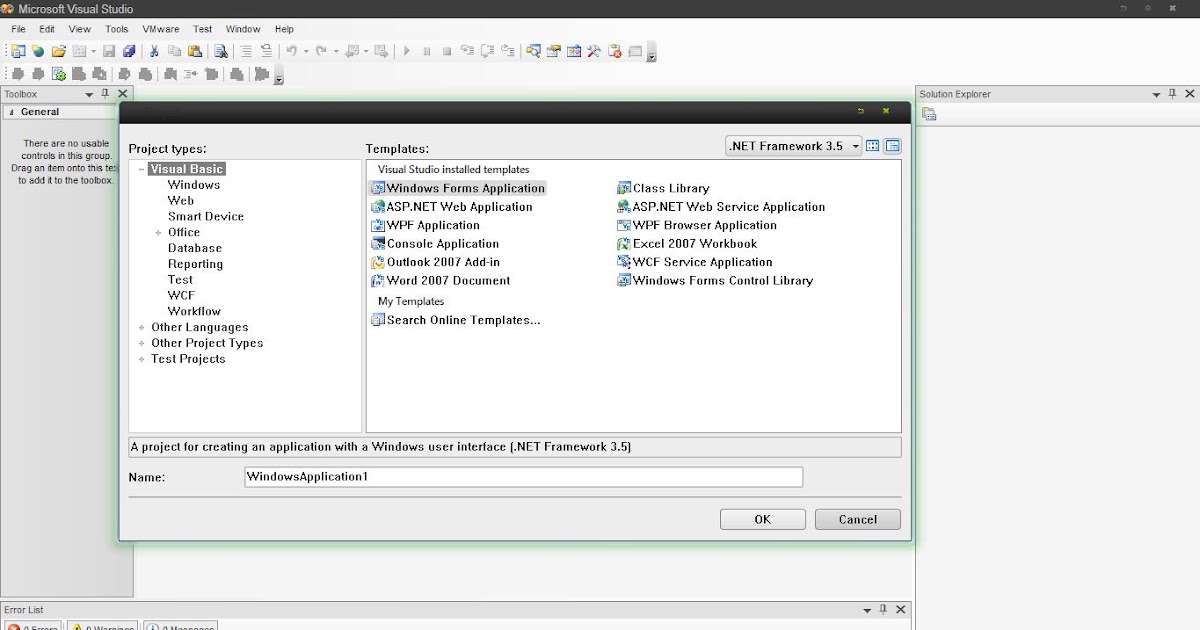Open Object Browser toolbar icon
Viewport: 1200px width, 630px height.
coord(573,51)
